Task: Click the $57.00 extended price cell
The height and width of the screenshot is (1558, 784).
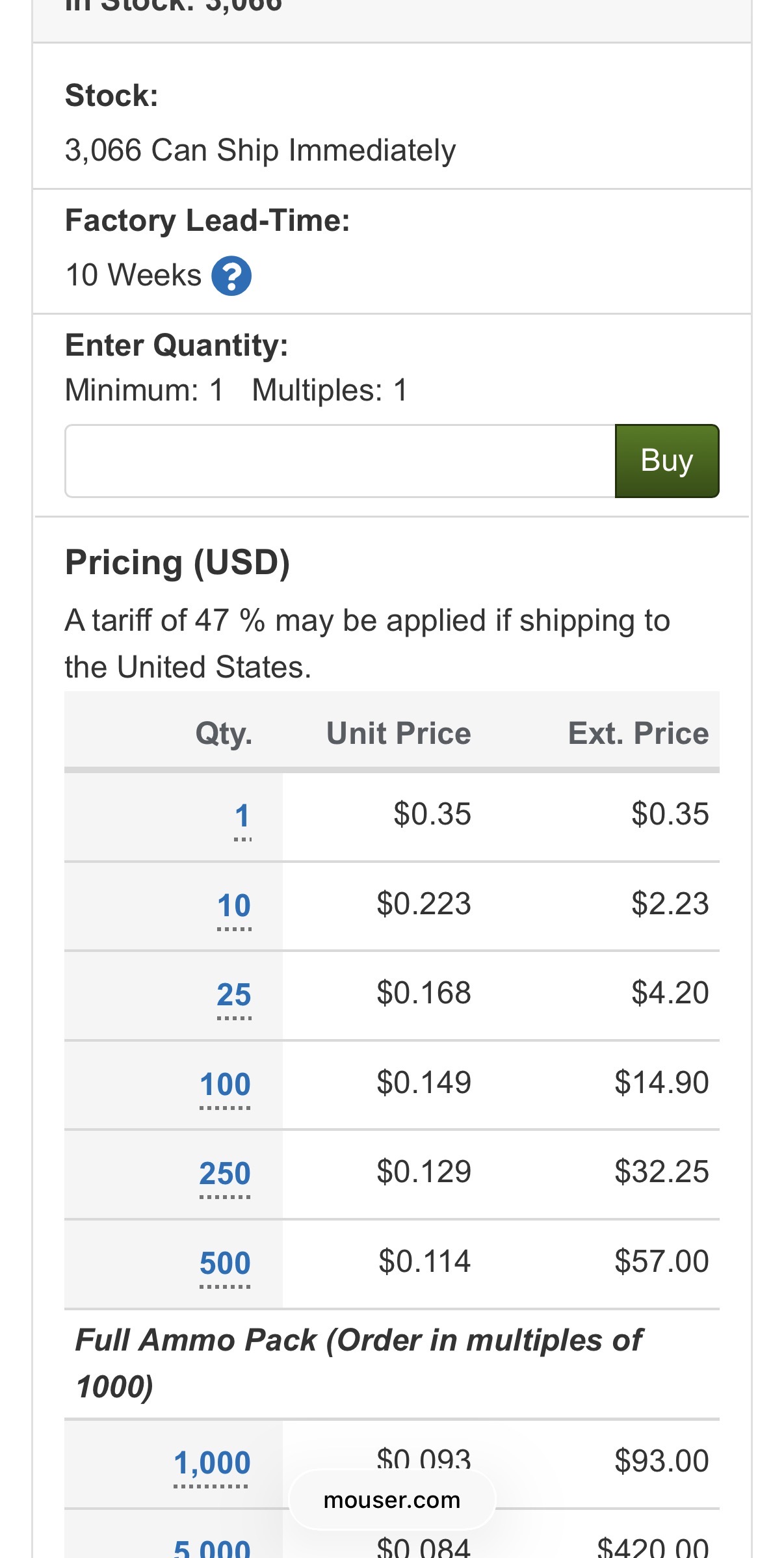Action: [x=661, y=1261]
